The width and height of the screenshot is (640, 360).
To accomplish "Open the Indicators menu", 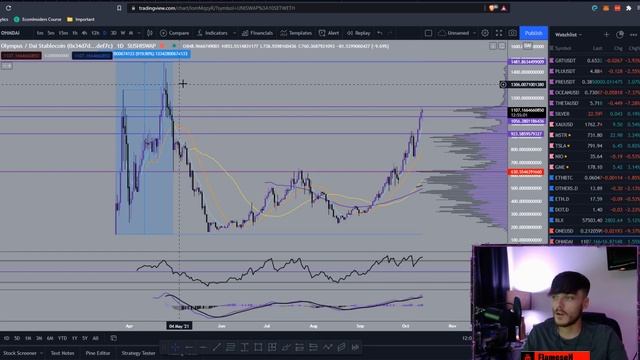I will pyautogui.click(x=212, y=33).
